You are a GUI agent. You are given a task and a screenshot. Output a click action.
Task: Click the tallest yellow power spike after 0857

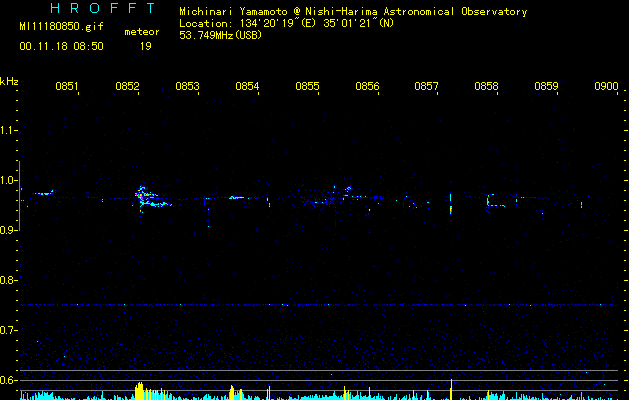point(451,389)
